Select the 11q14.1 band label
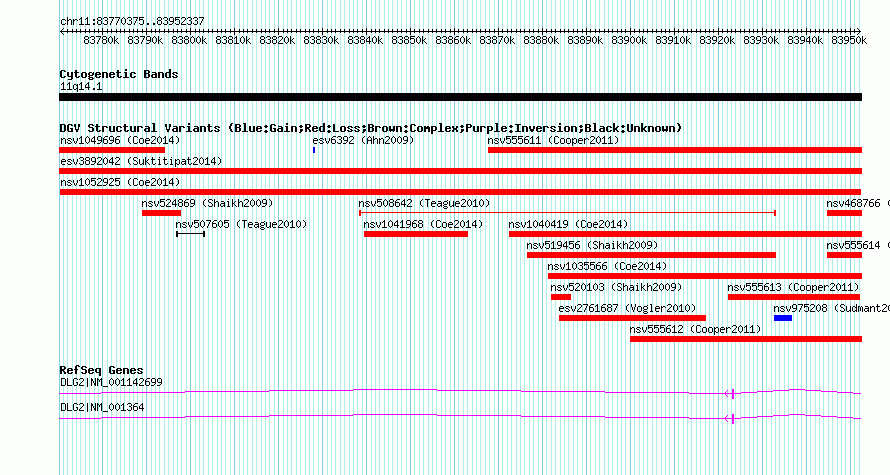 [81, 86]
